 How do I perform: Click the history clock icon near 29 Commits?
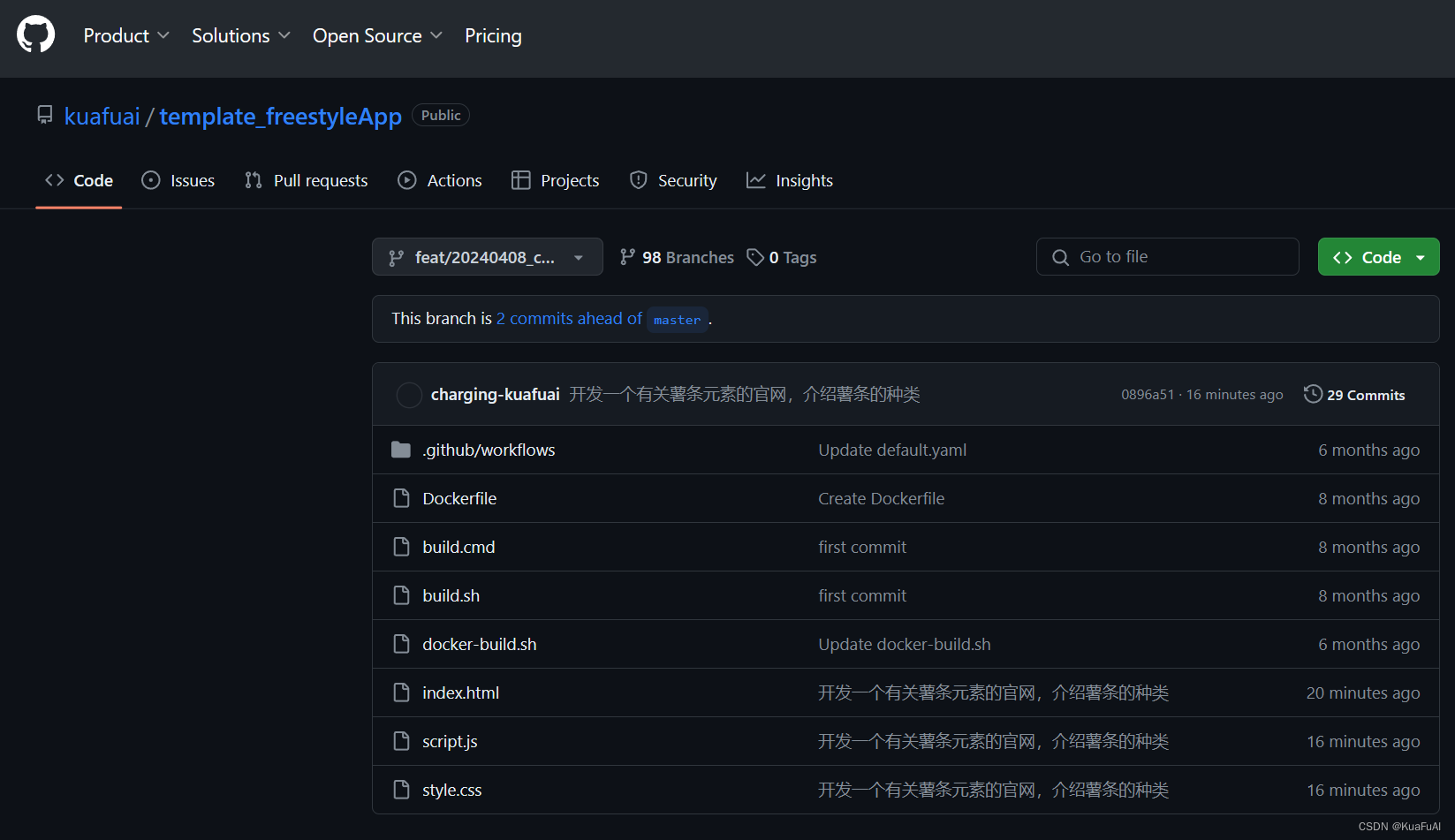1313,394
